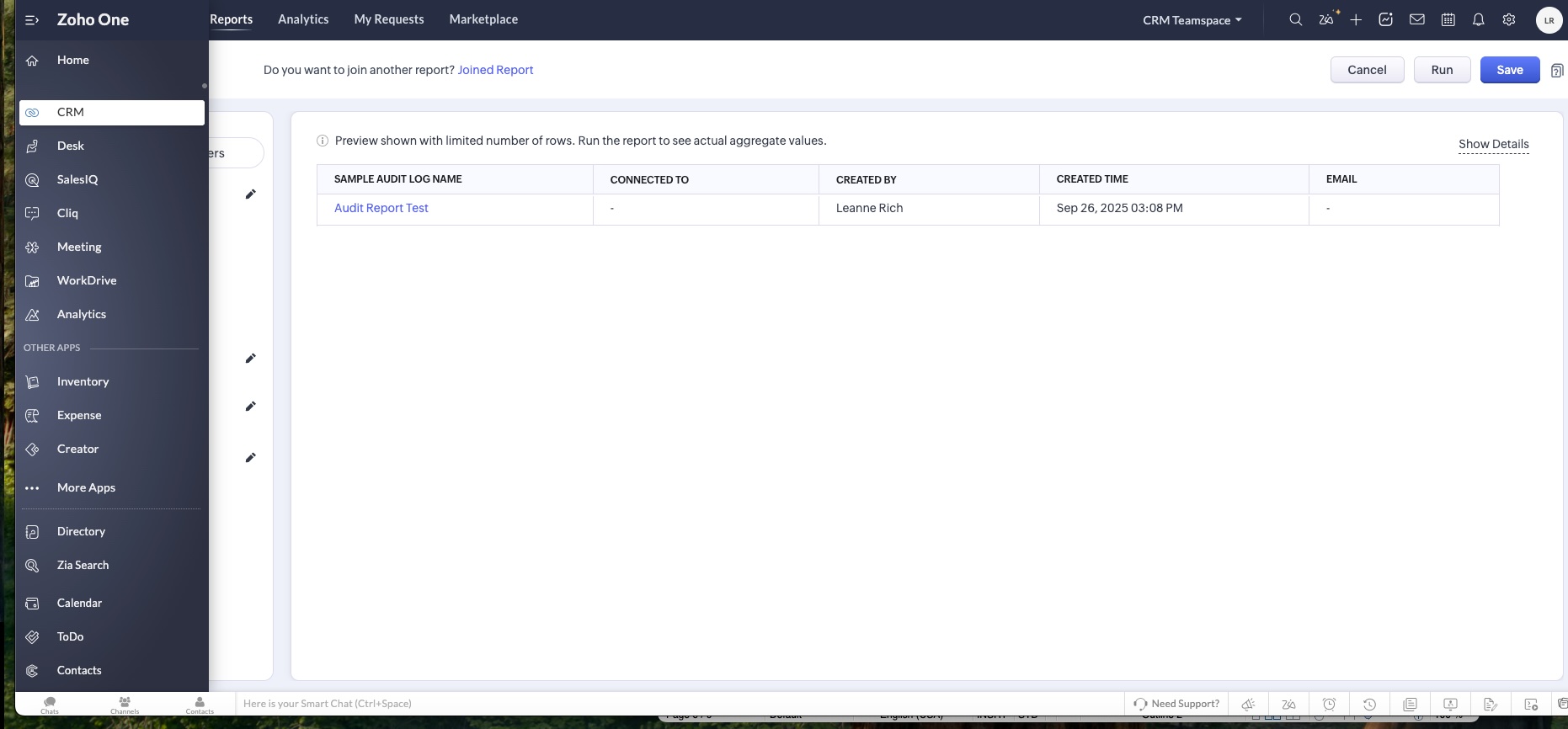The image size is (1568, 729).
Task: Open the recent history clock icon
Action: (x=1370, y=704)
